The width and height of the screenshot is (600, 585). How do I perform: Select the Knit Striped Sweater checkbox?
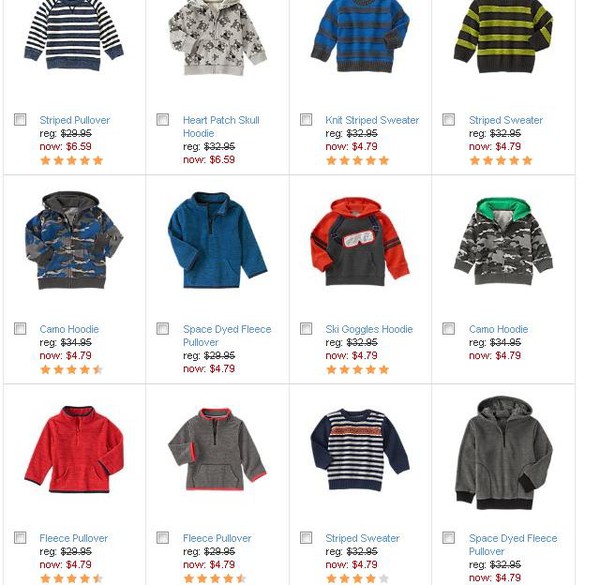tap(306, 120)
